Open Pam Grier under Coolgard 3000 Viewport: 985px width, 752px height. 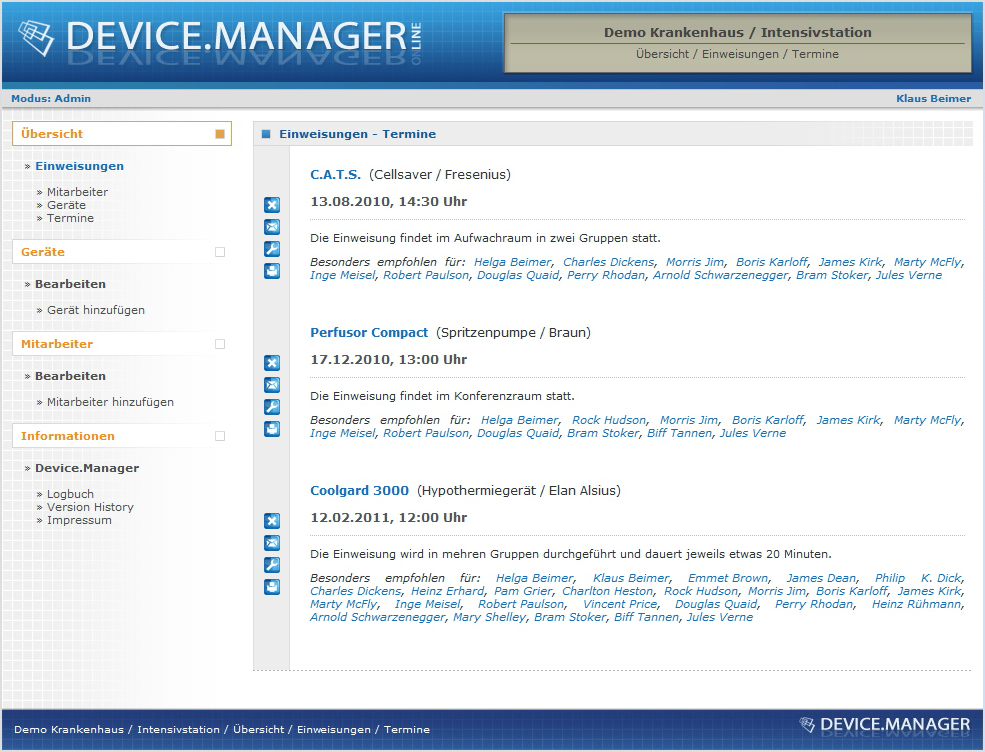click(x=523, y=591)
